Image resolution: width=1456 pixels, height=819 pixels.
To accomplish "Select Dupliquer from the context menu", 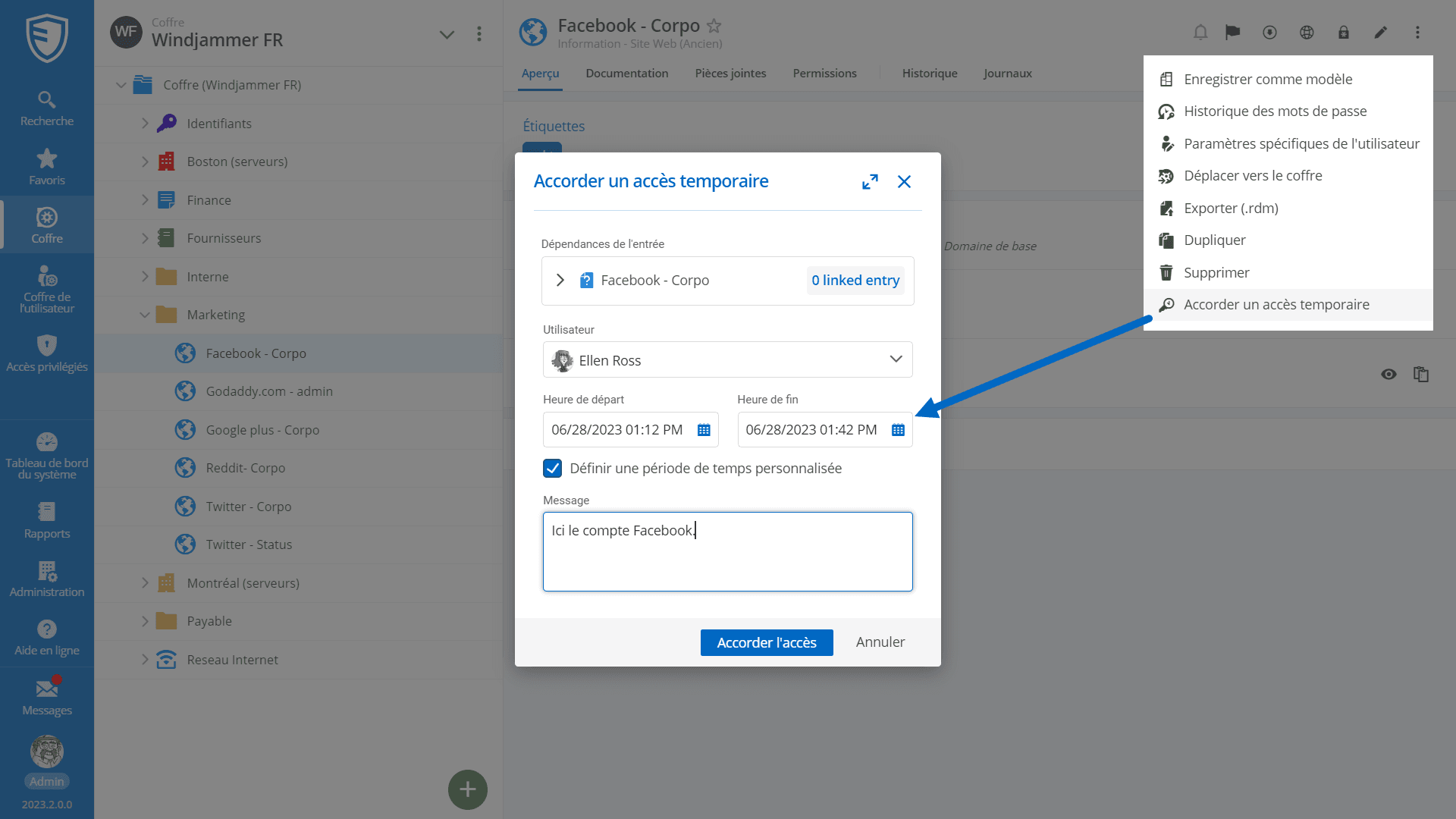I will click(1214, 240).
